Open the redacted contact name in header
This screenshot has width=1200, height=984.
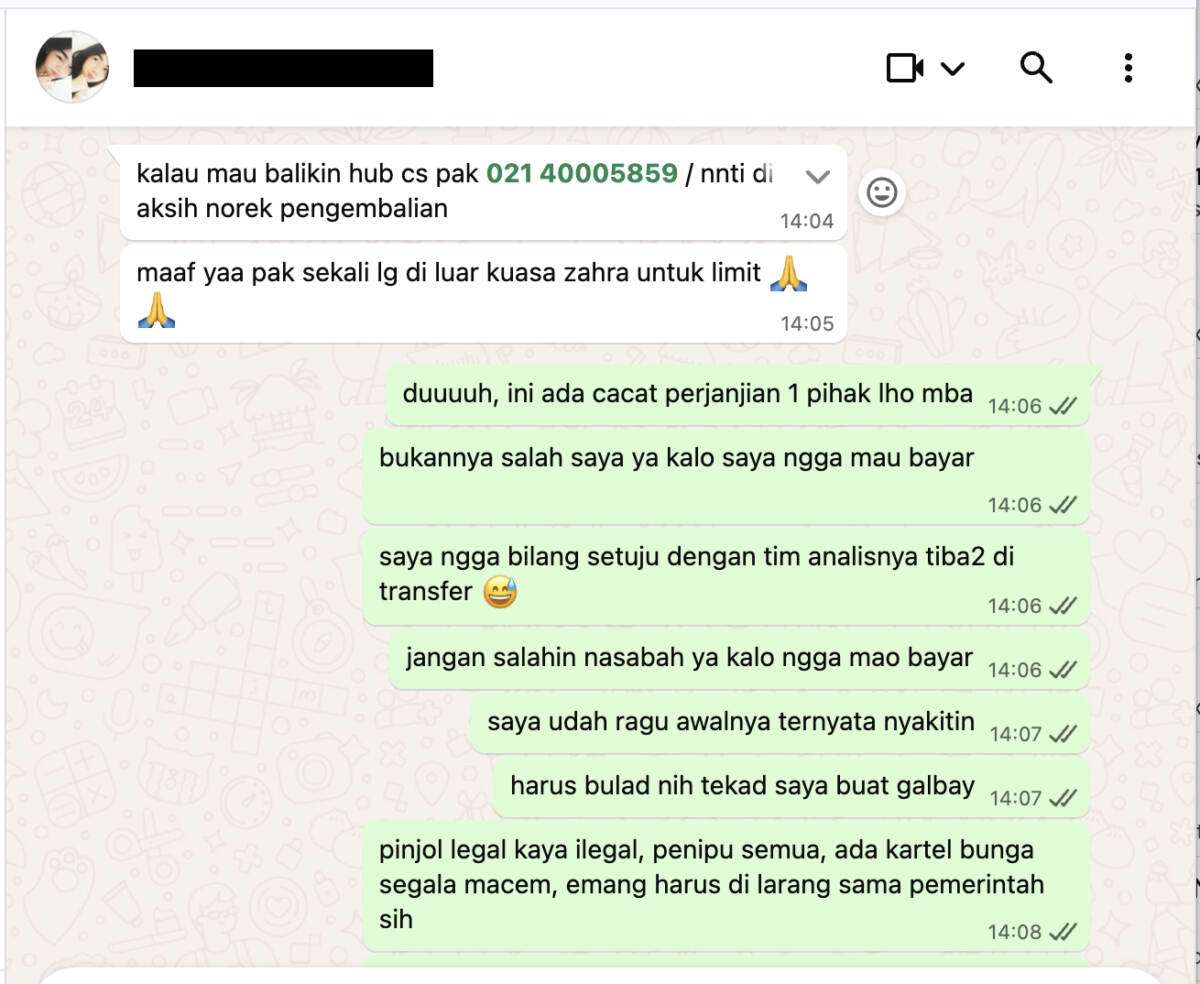click(283, 68)
